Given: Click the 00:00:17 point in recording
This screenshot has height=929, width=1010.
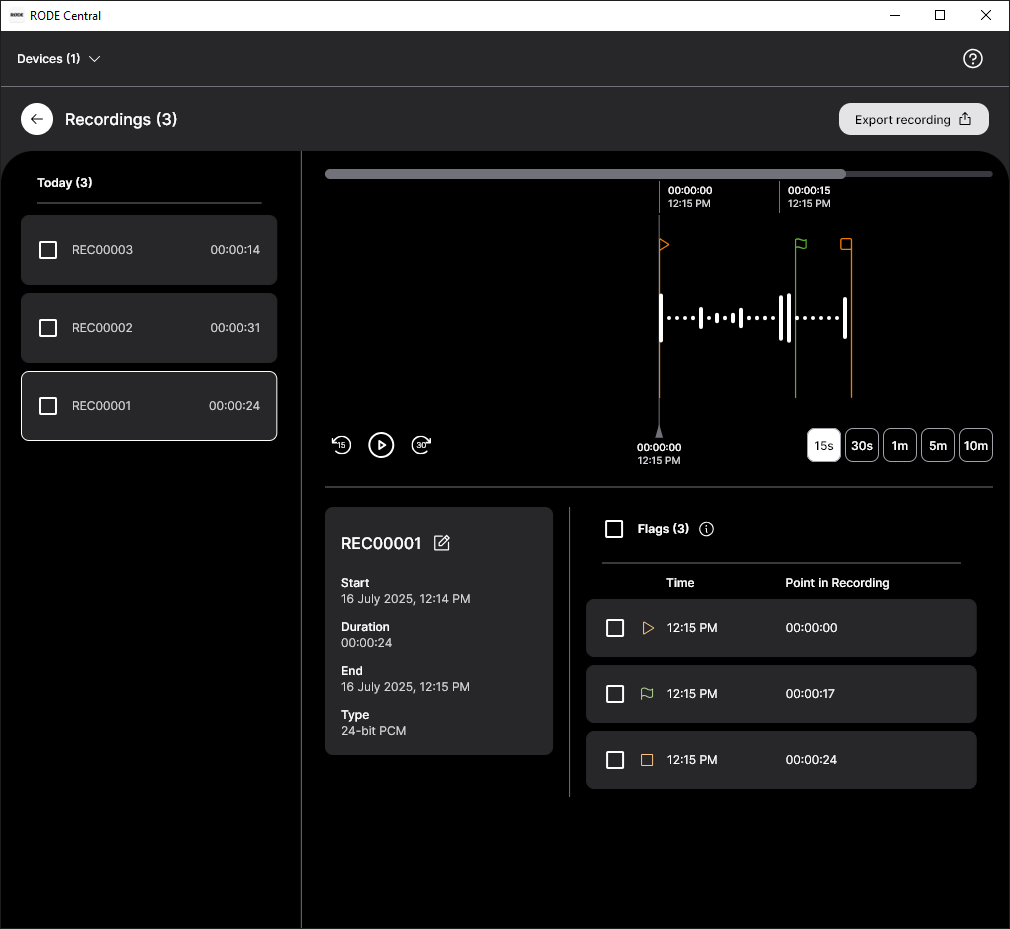Looking at the screenshot, I should (x=810, y=694).
